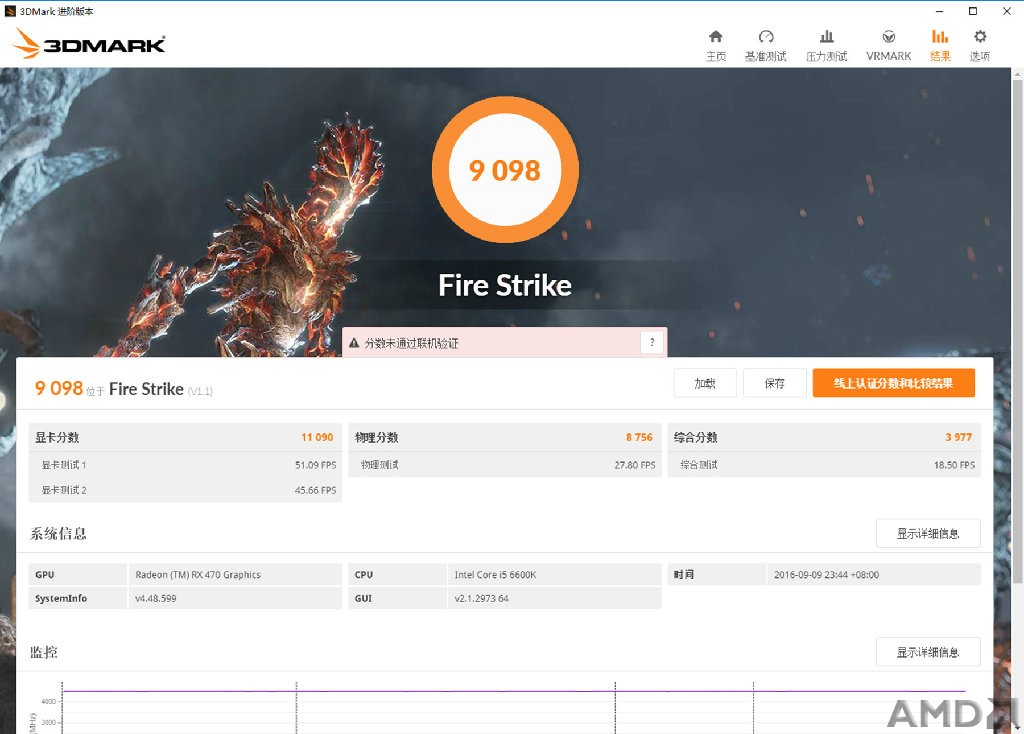Select the Results (结果) bar chart icon
The height and width of the screenshot is (734, 1024).
click(940, 37)
